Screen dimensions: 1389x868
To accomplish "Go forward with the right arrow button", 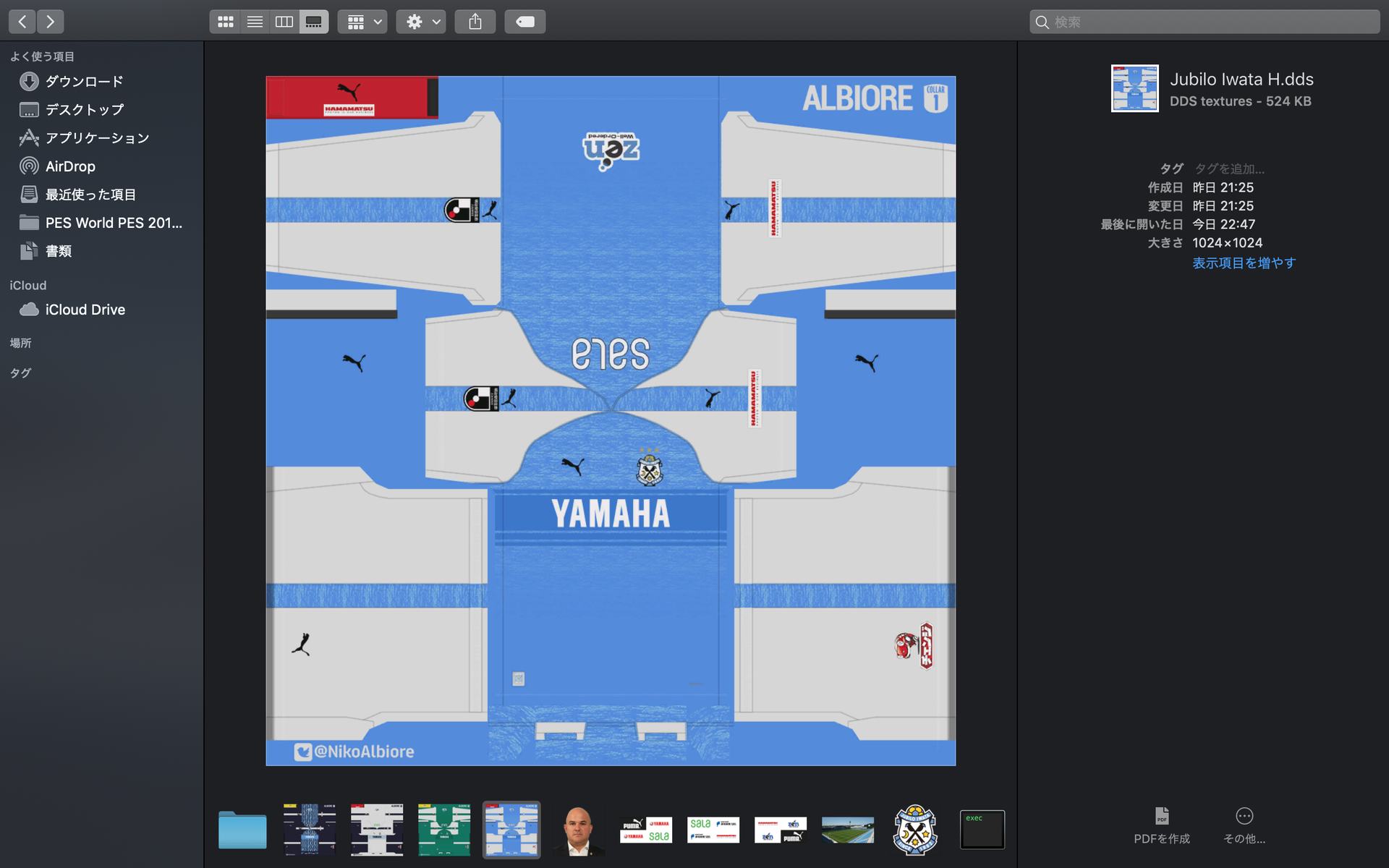I will click(x=50, y=22).
